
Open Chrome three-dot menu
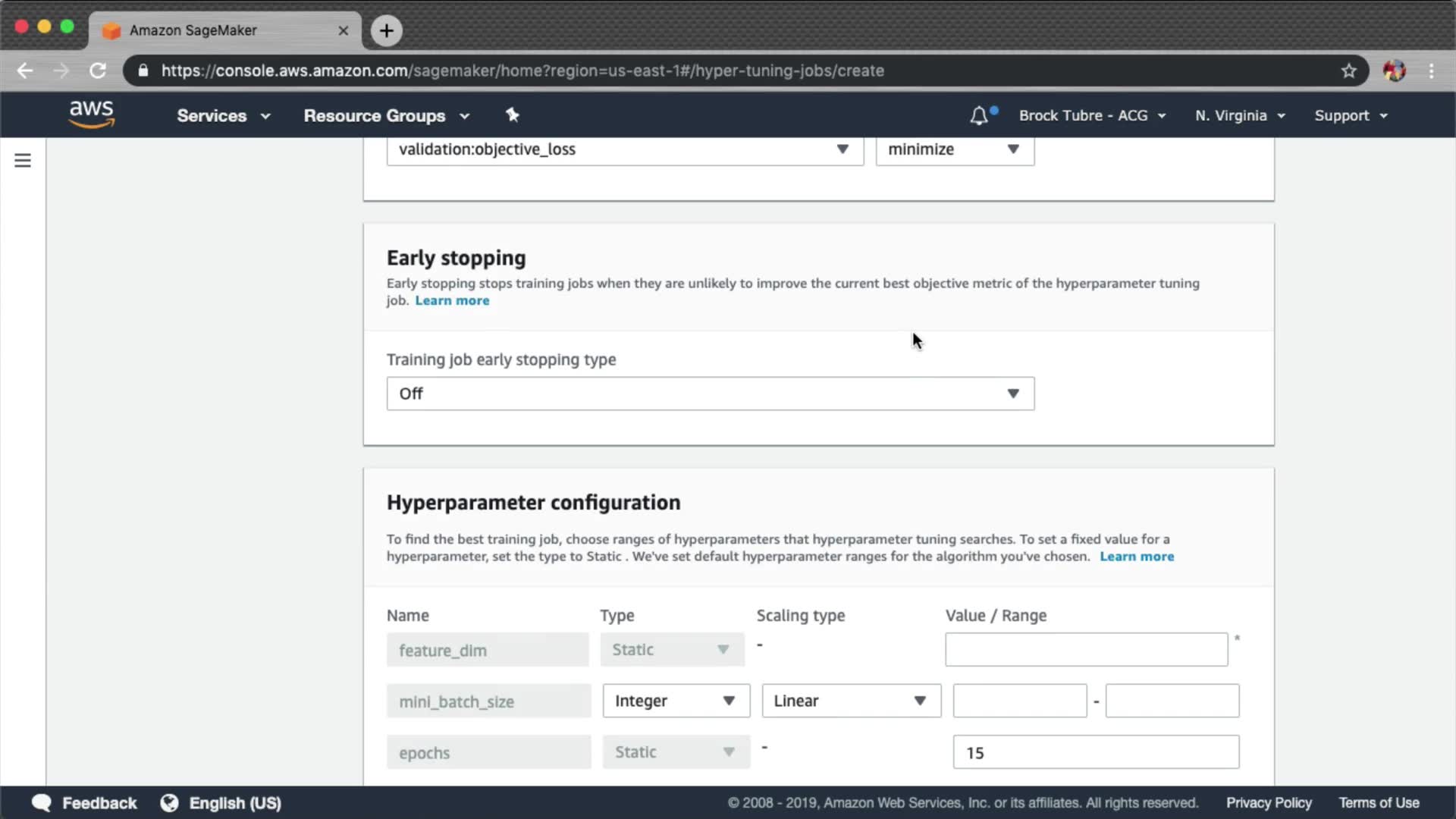(x=1431, y=71)
